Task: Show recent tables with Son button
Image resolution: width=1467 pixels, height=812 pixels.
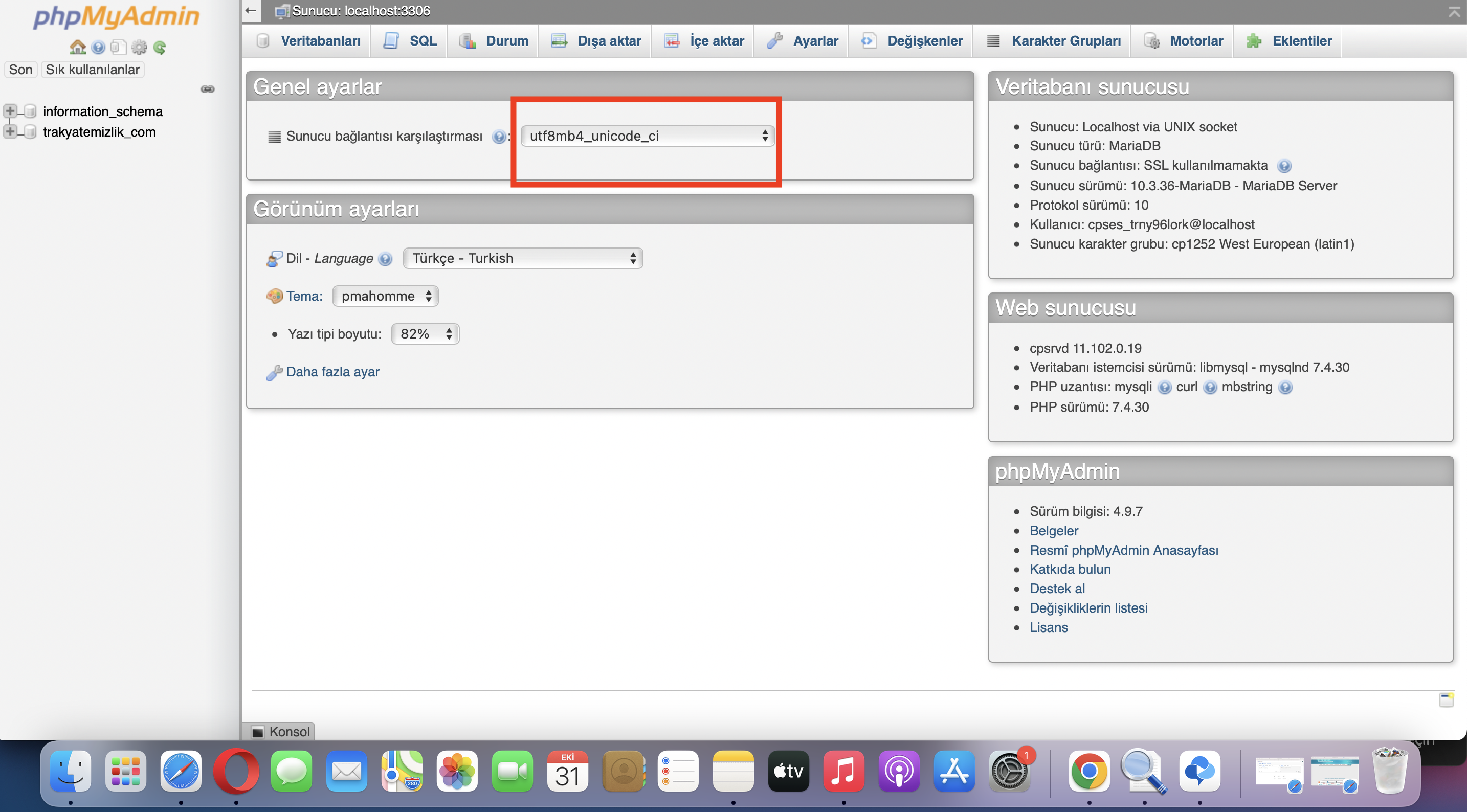Action: pyautogui.click(x=20, y=70)
